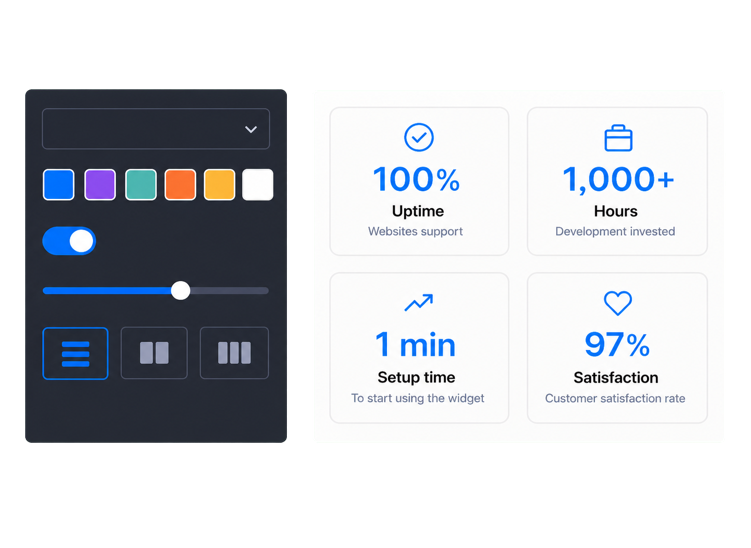The image size is (751, 548).
Task: Pick the teal color swatch
Action: click(x=141, y=184)
